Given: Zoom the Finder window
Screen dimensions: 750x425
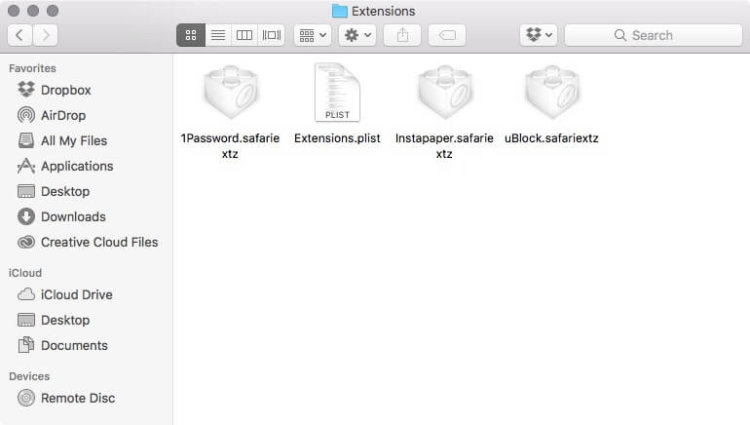Looking at the screenshot, I should point(53,11).
